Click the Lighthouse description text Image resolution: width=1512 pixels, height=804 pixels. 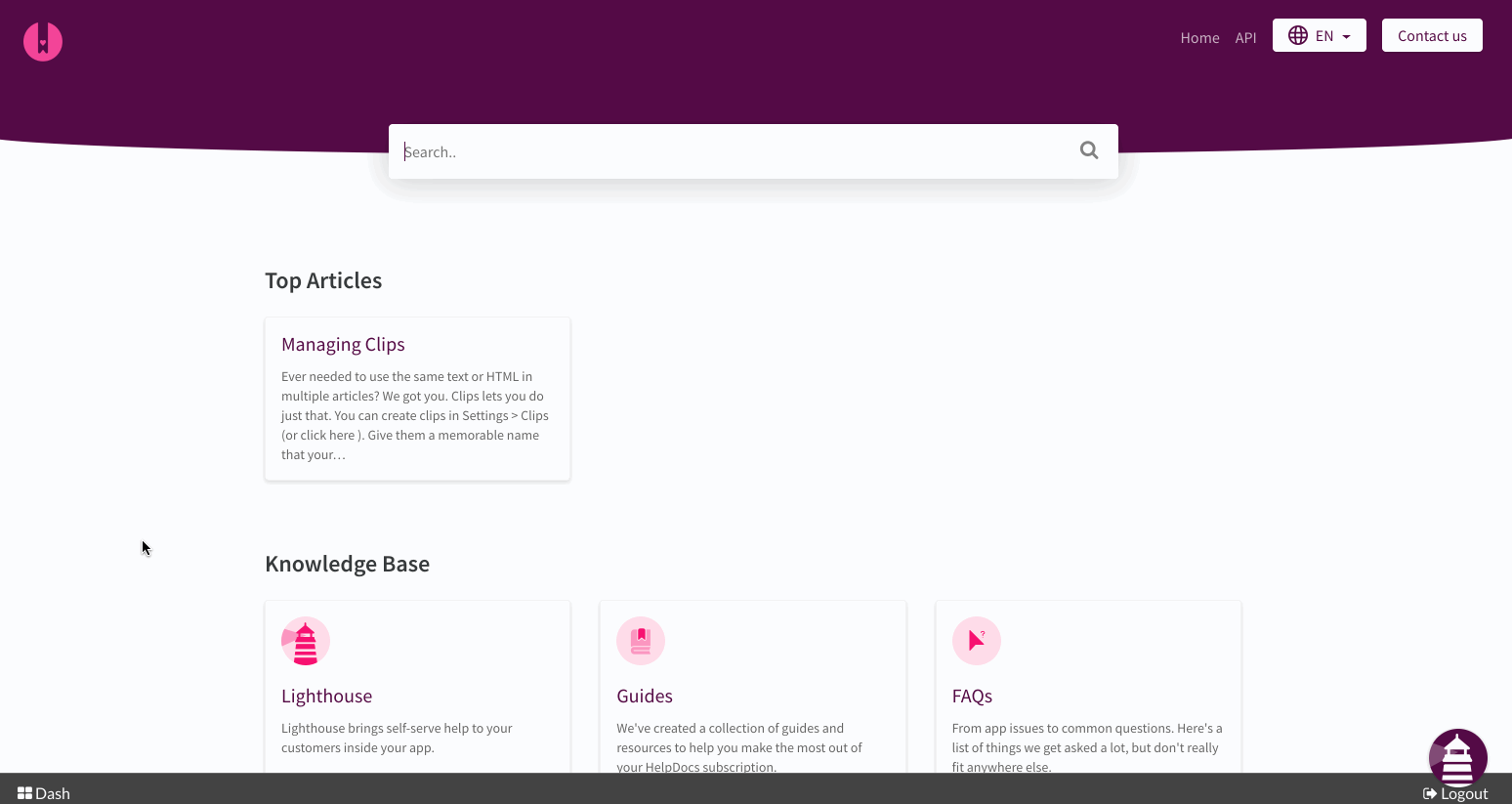(397, 738)
